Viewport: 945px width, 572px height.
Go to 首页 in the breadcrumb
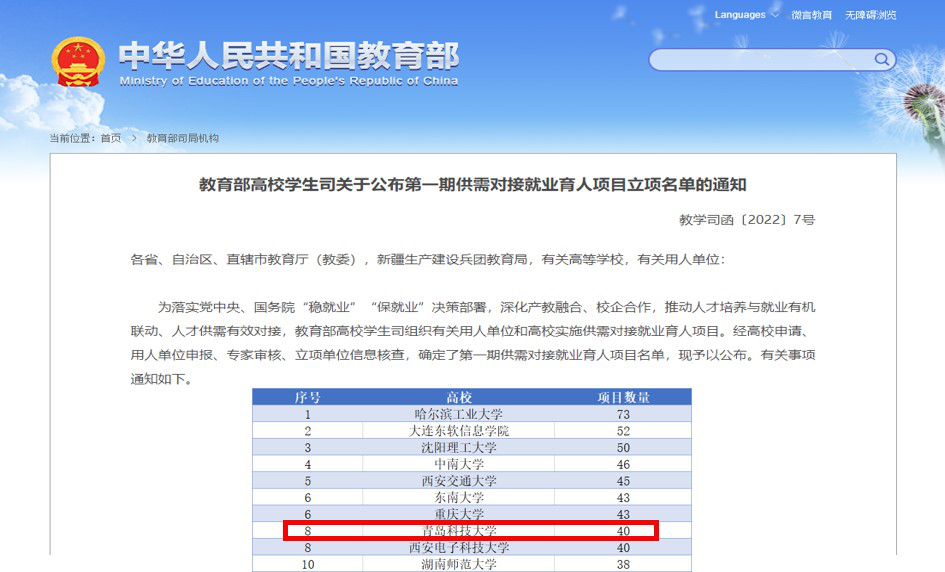pyautogui.click(x=110, y=138)
